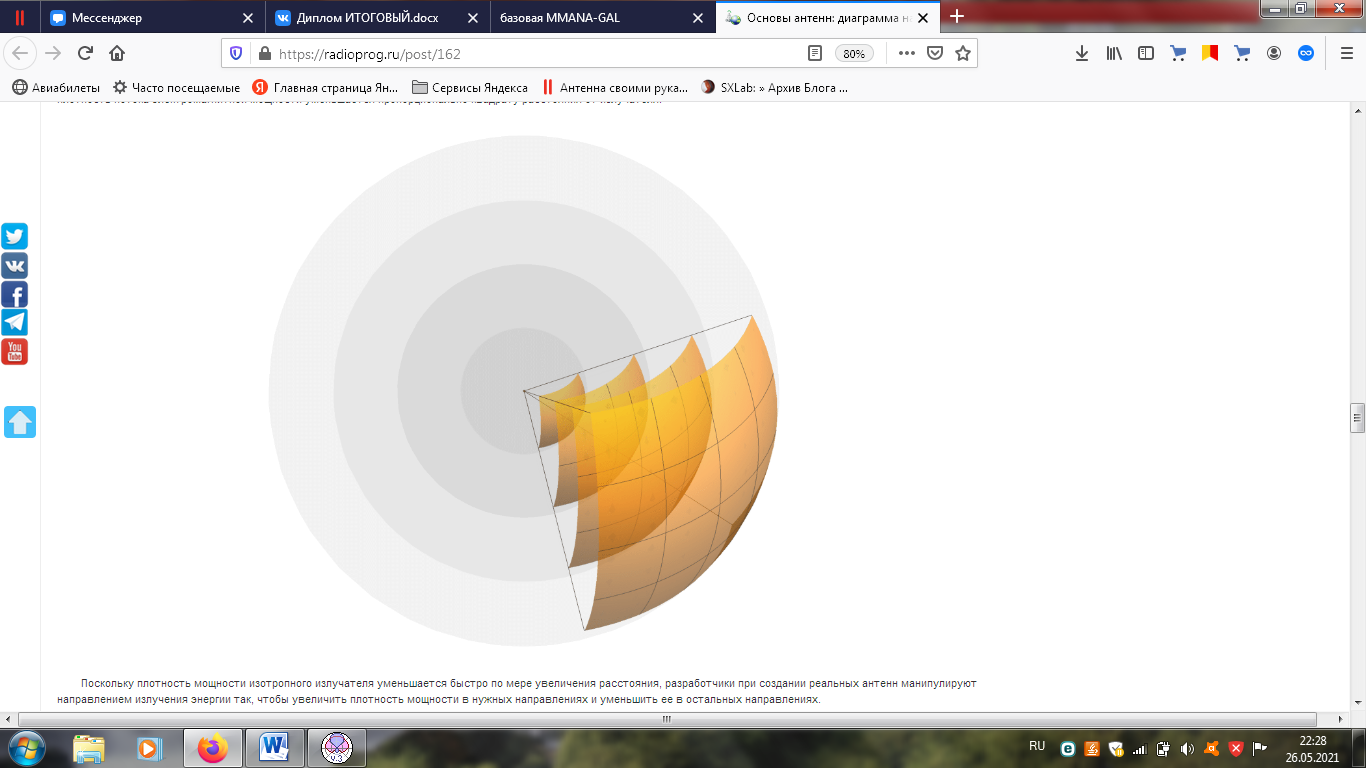
Task: Select the Firefox taskbar button
Action: pos(212,748)
